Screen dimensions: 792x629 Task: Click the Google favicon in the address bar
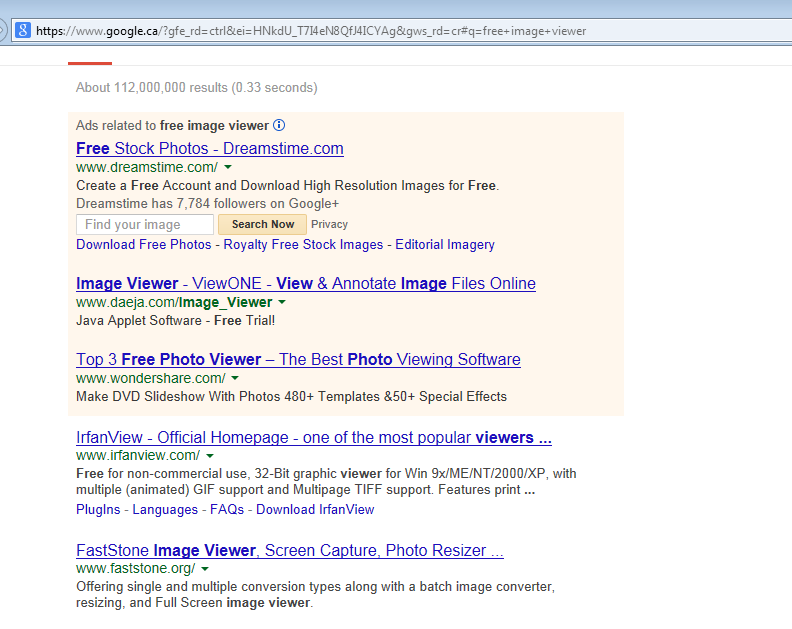coord(22,30)
